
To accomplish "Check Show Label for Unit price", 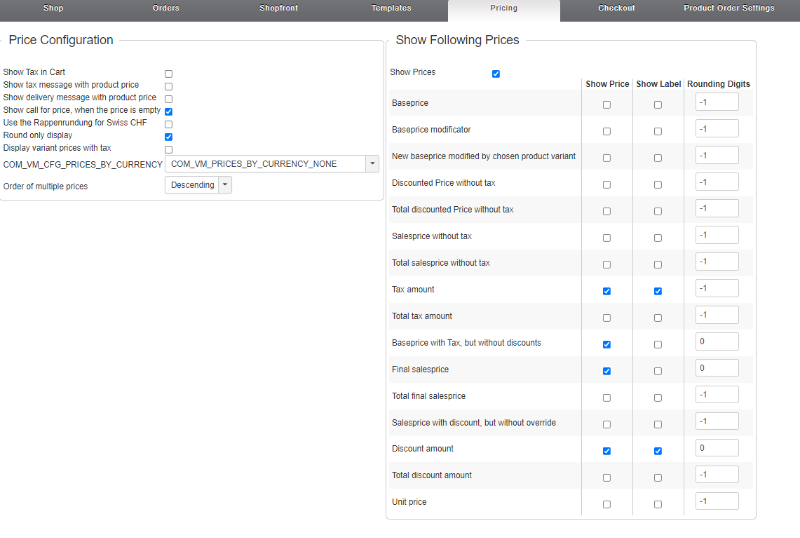I will [658, 504].
